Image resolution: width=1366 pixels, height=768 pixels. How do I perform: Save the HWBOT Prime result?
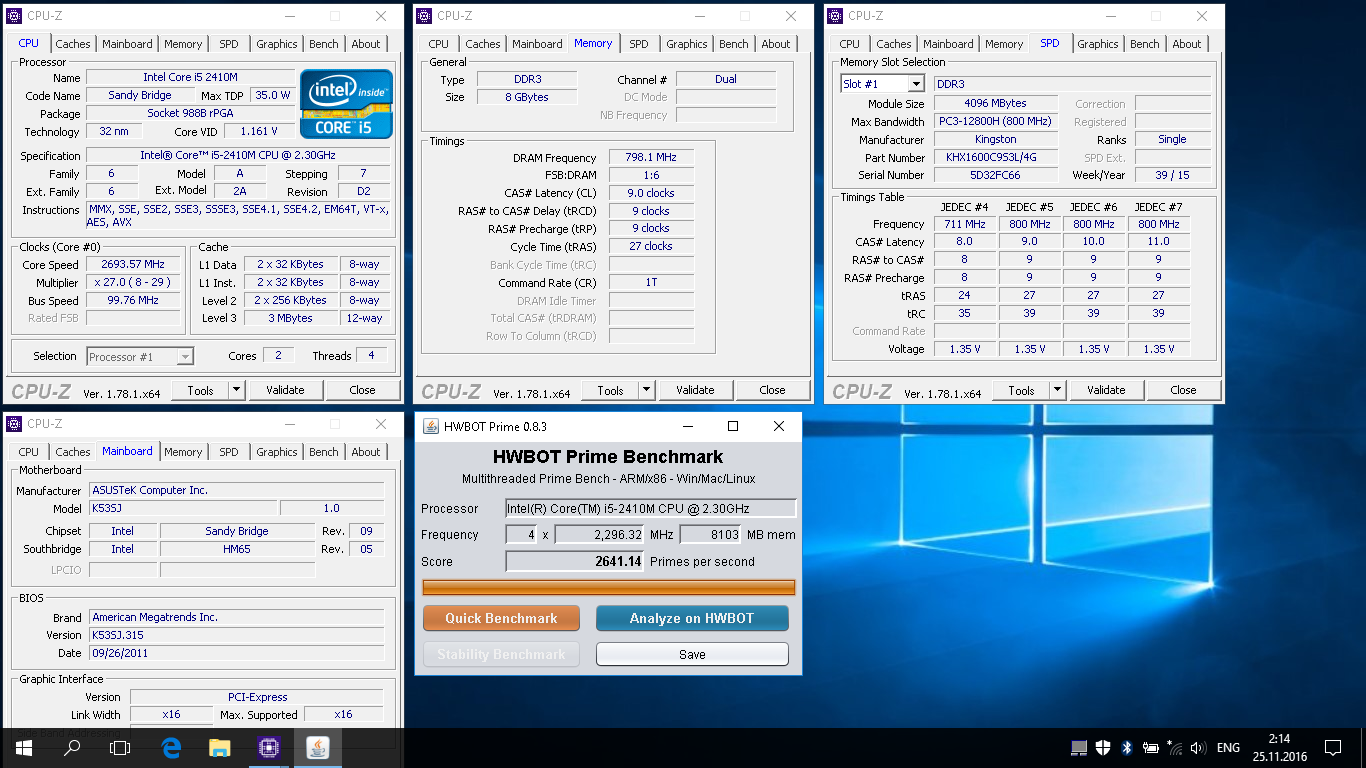[692, 654]
